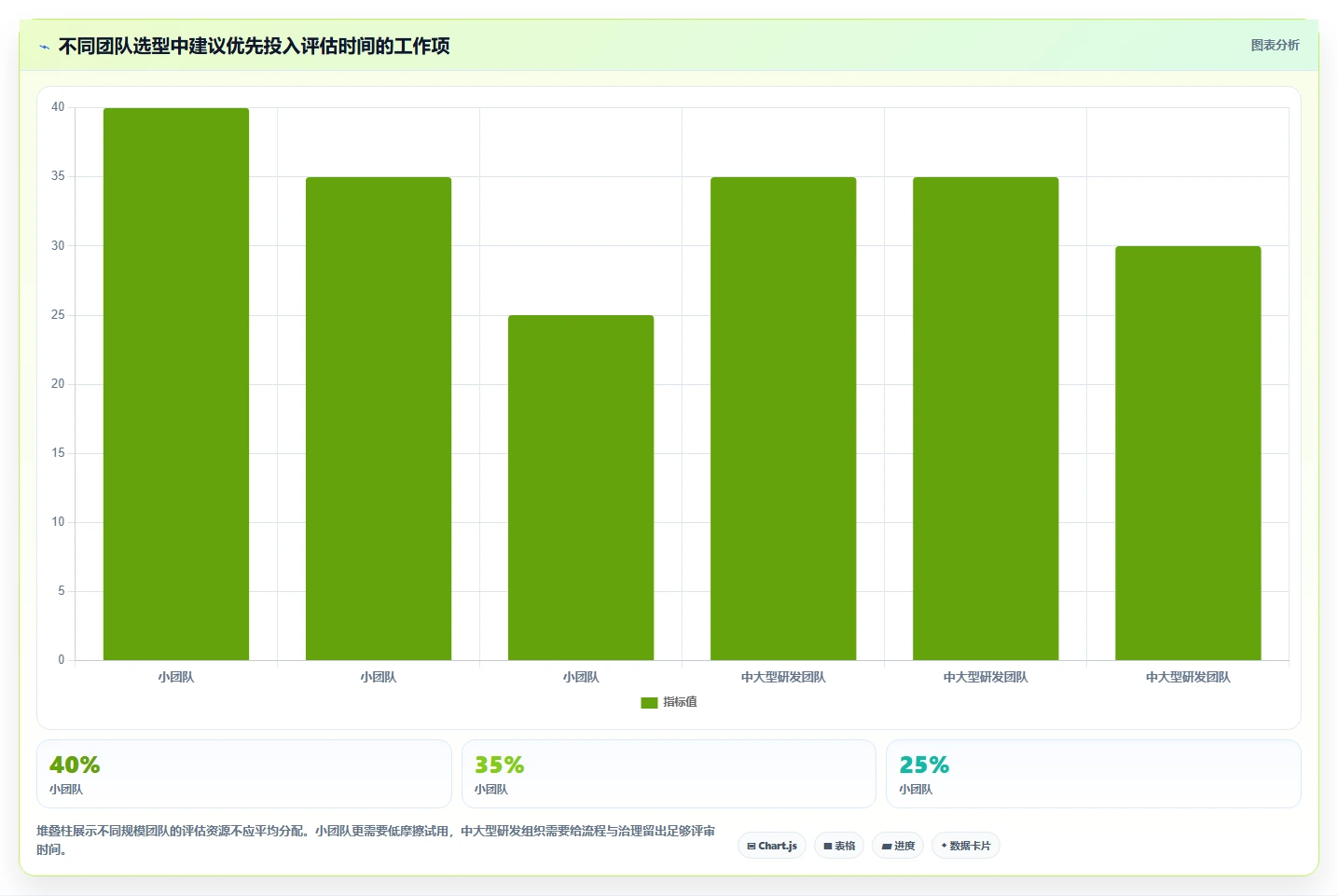Viewport: 1338px width, 896px height.
Task: Select the Chart.js tag
Action: coord(772,846)
